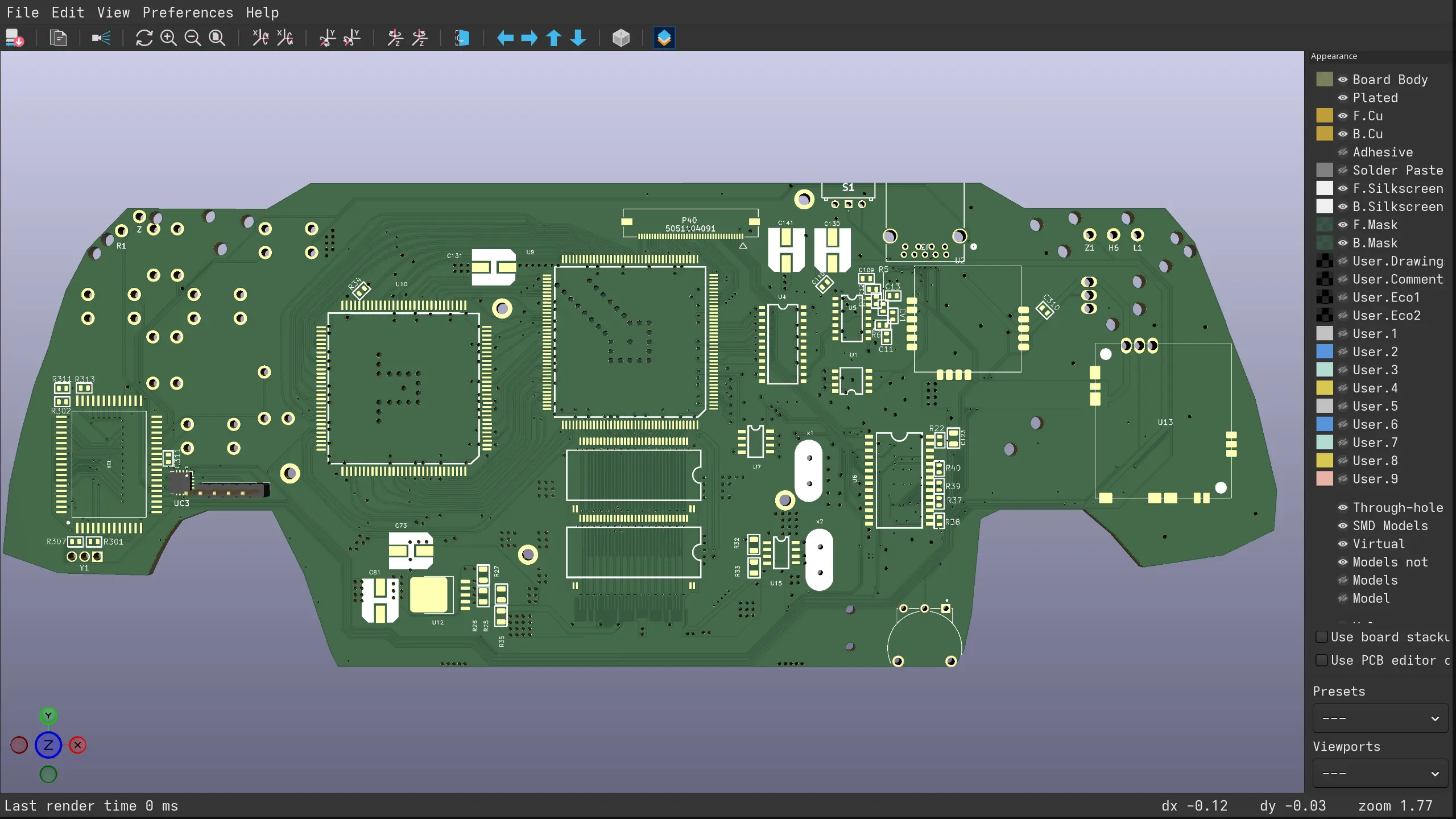
Task: Click the Zoom In magnifier icon
Action: pos(168,38)
